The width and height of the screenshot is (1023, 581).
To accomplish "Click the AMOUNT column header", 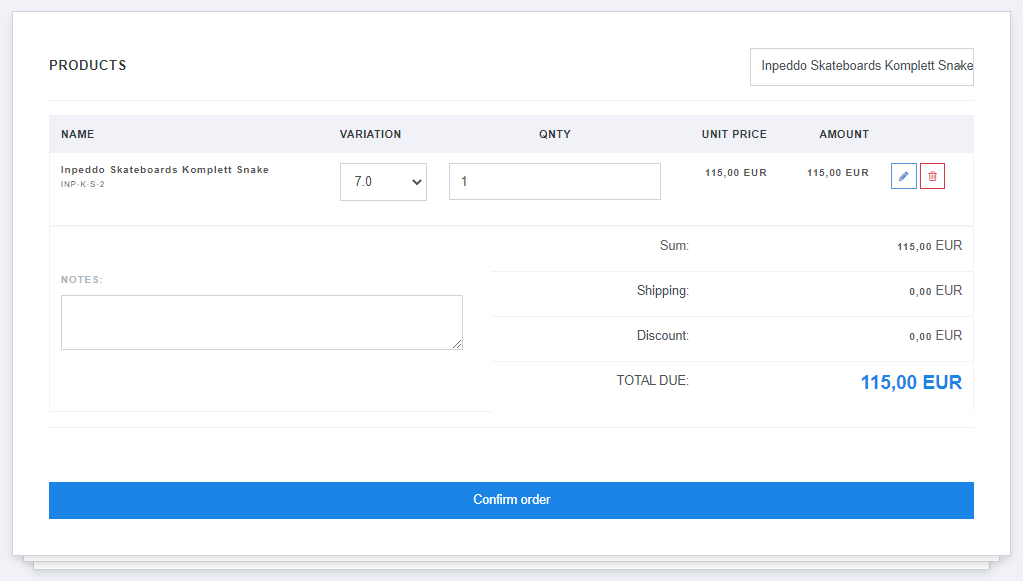I will [x=844, y=134].
